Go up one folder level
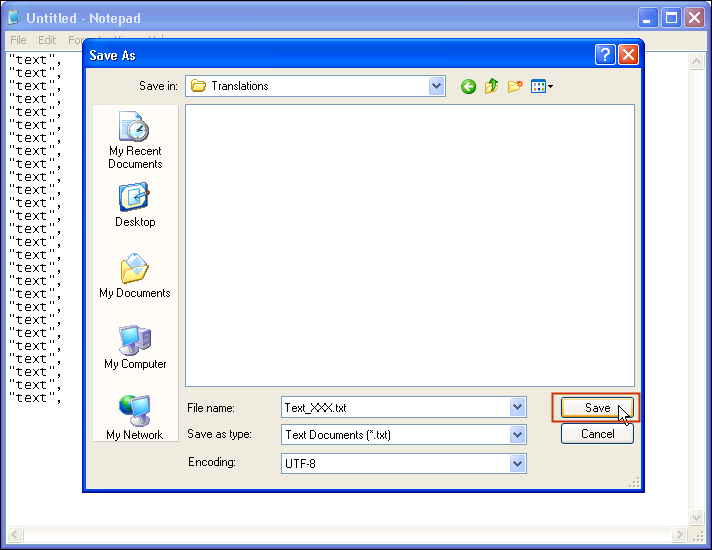 pos(491,87)
